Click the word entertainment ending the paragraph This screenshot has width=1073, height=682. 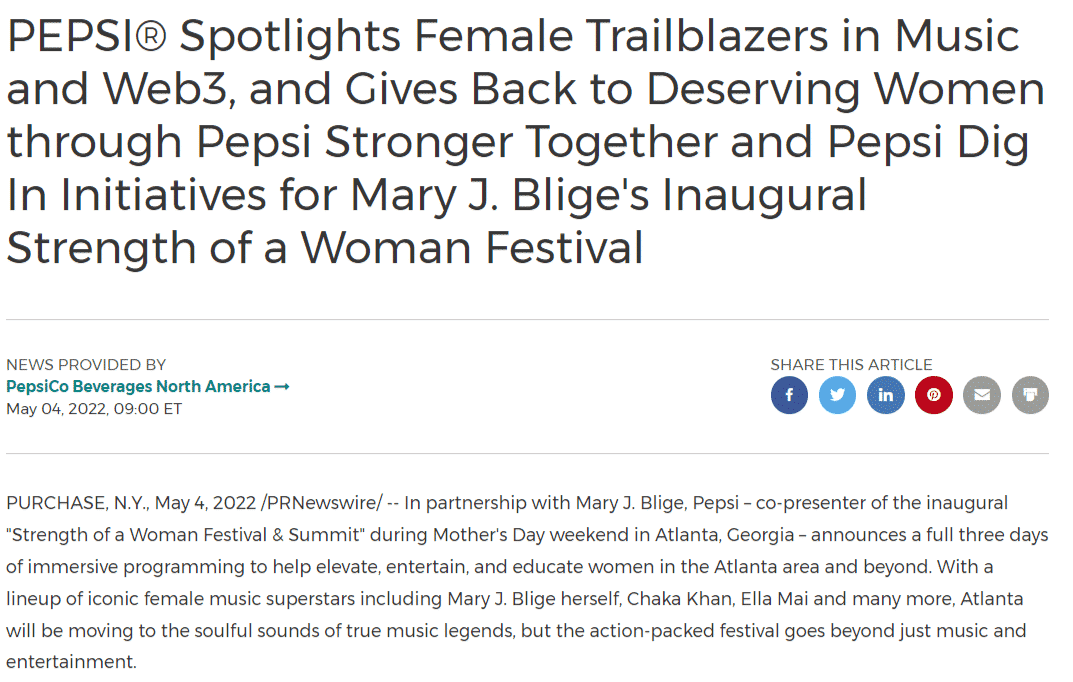(71, 662)
